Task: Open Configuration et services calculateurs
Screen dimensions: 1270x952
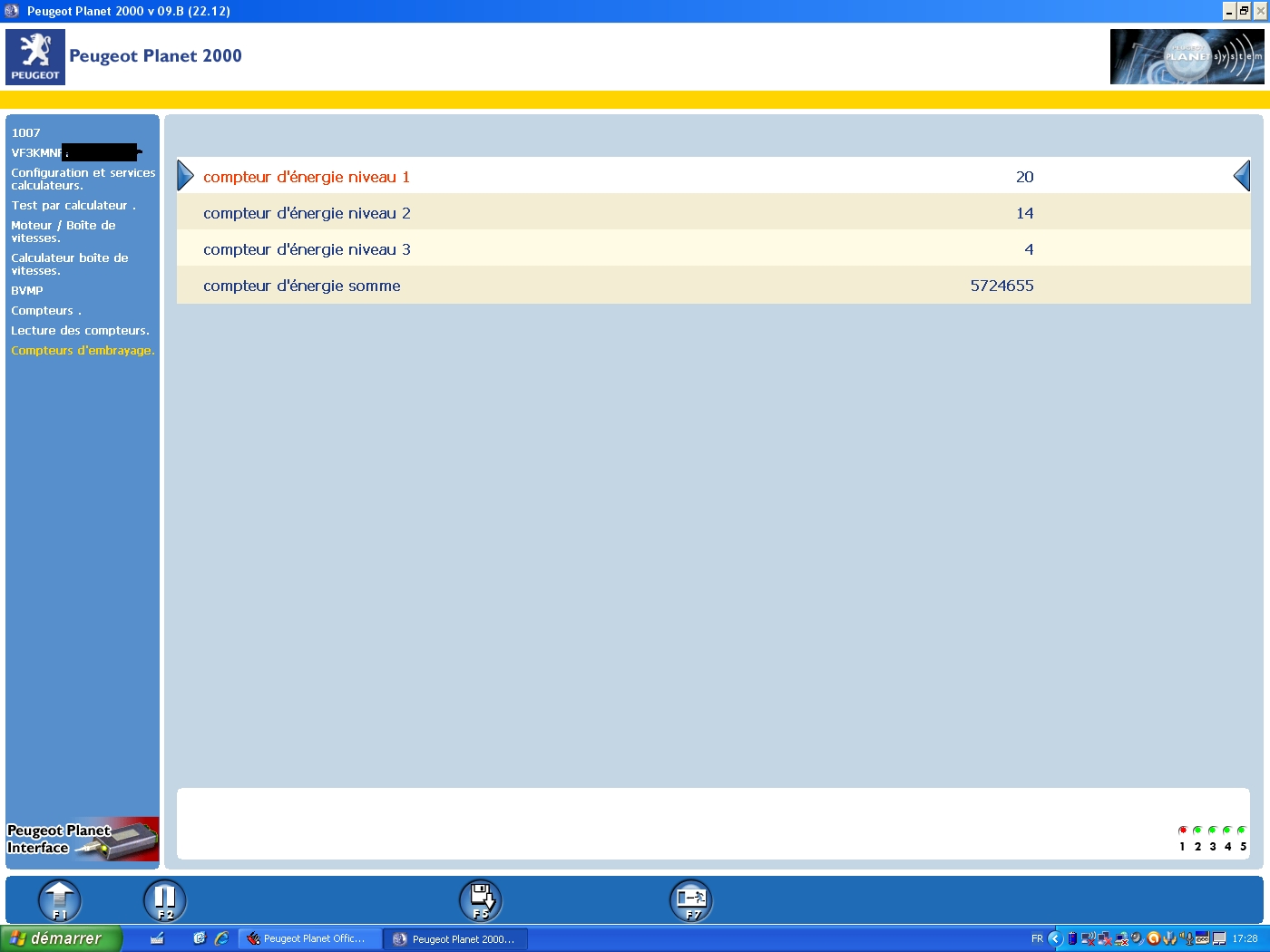Action: click(x=83, y=179)
